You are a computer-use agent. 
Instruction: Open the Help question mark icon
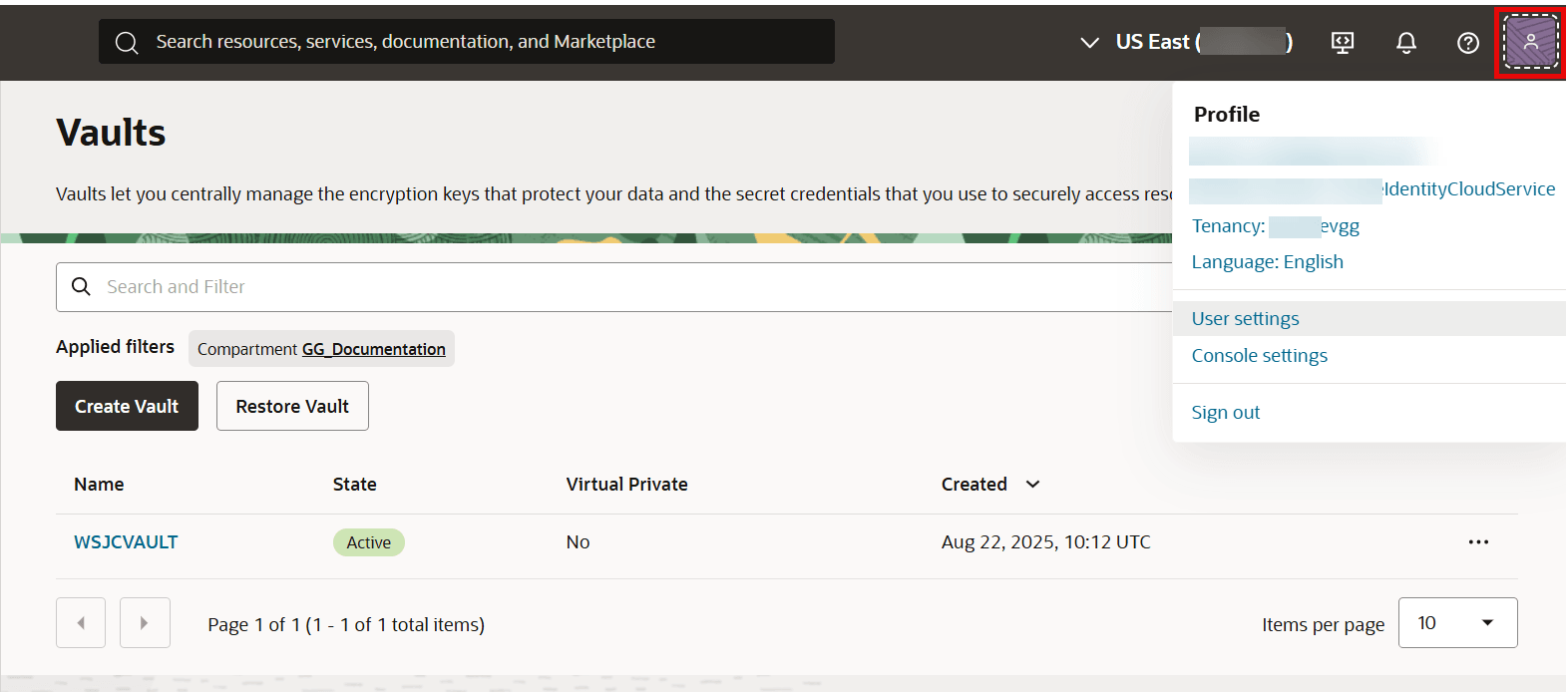pyautogui.click(x=1467, y=42)
